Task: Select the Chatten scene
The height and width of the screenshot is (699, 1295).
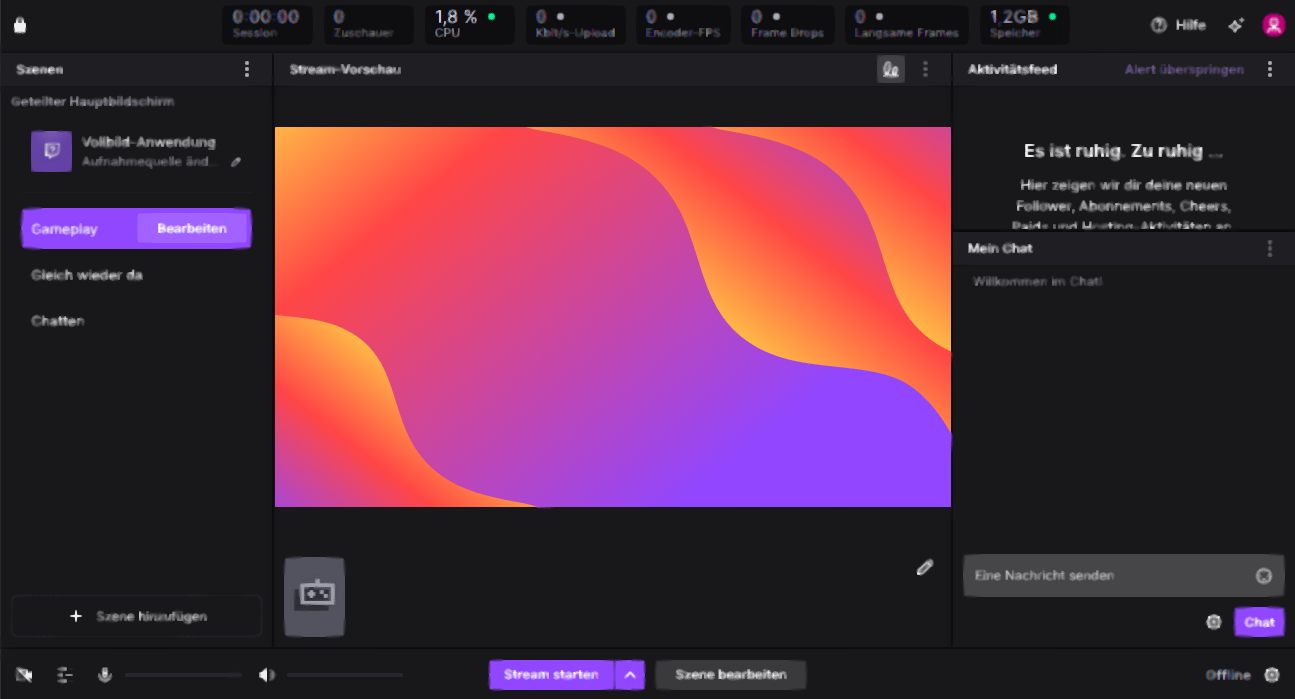Action: [x=58, y=321]
